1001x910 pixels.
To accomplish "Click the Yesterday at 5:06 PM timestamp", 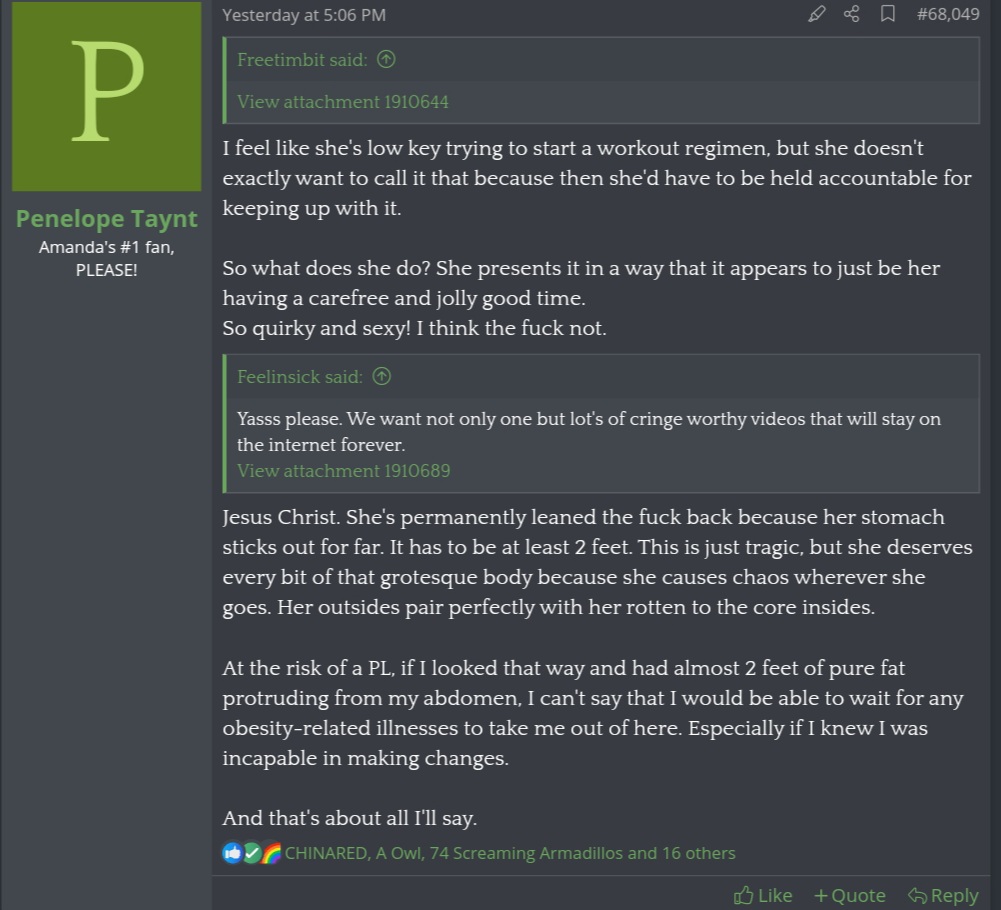I will coord(303,15).
